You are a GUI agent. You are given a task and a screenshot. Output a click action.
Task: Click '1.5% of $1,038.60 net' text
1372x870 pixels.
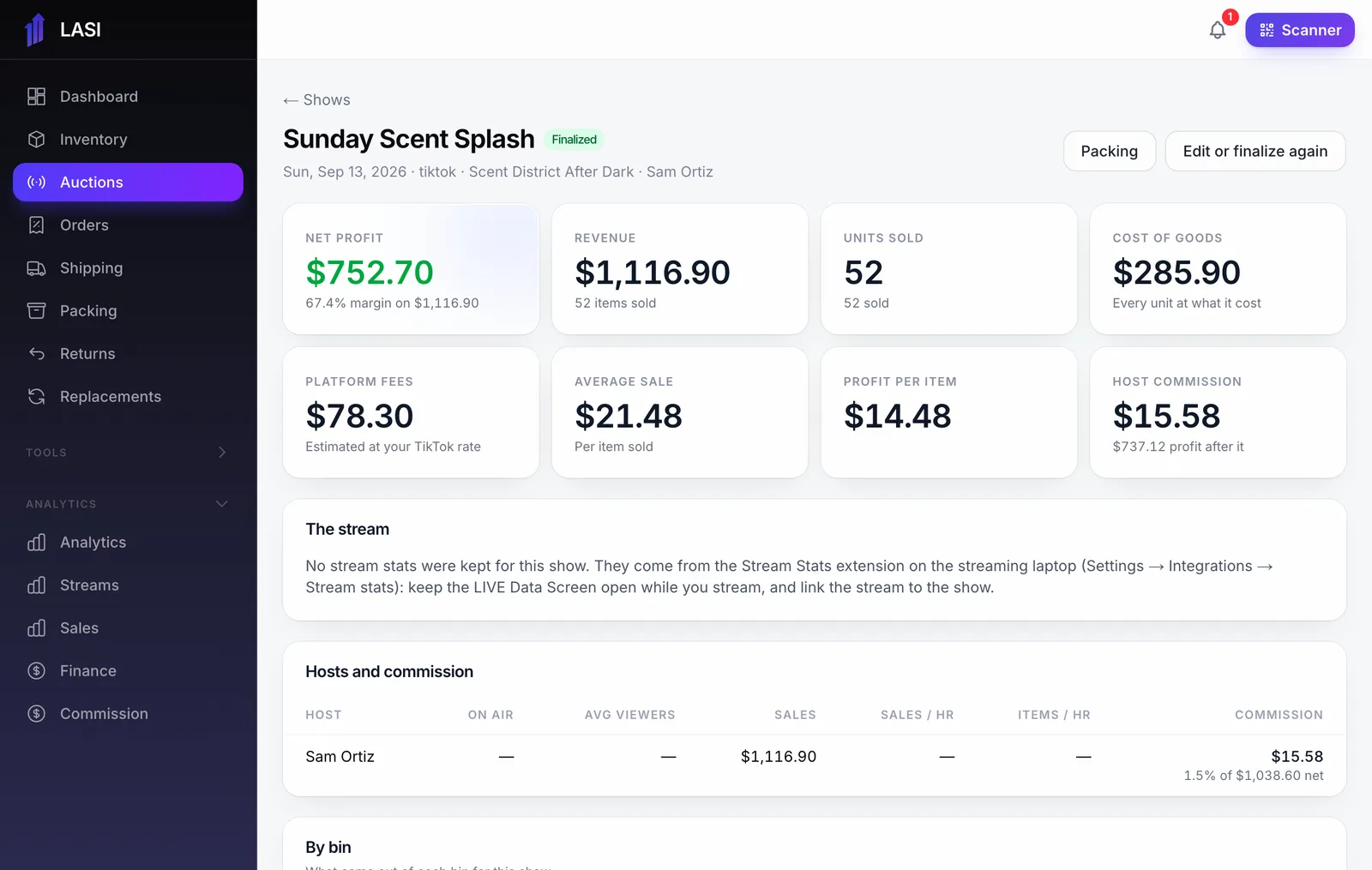click(x=1254, y=776)
